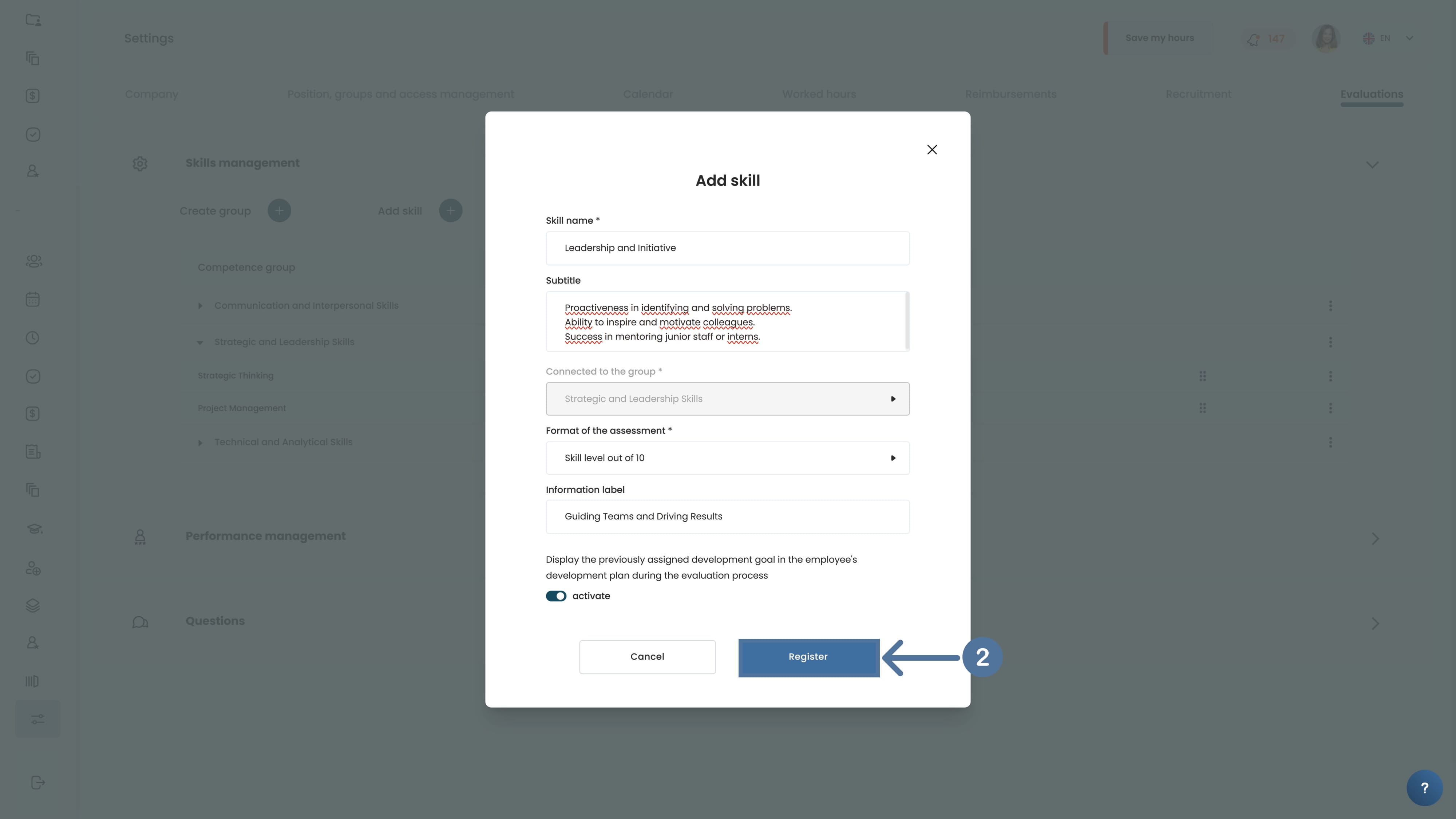1456x819 pixels.
Task: Expand the Performance management section
Action: pos(1374,539)
